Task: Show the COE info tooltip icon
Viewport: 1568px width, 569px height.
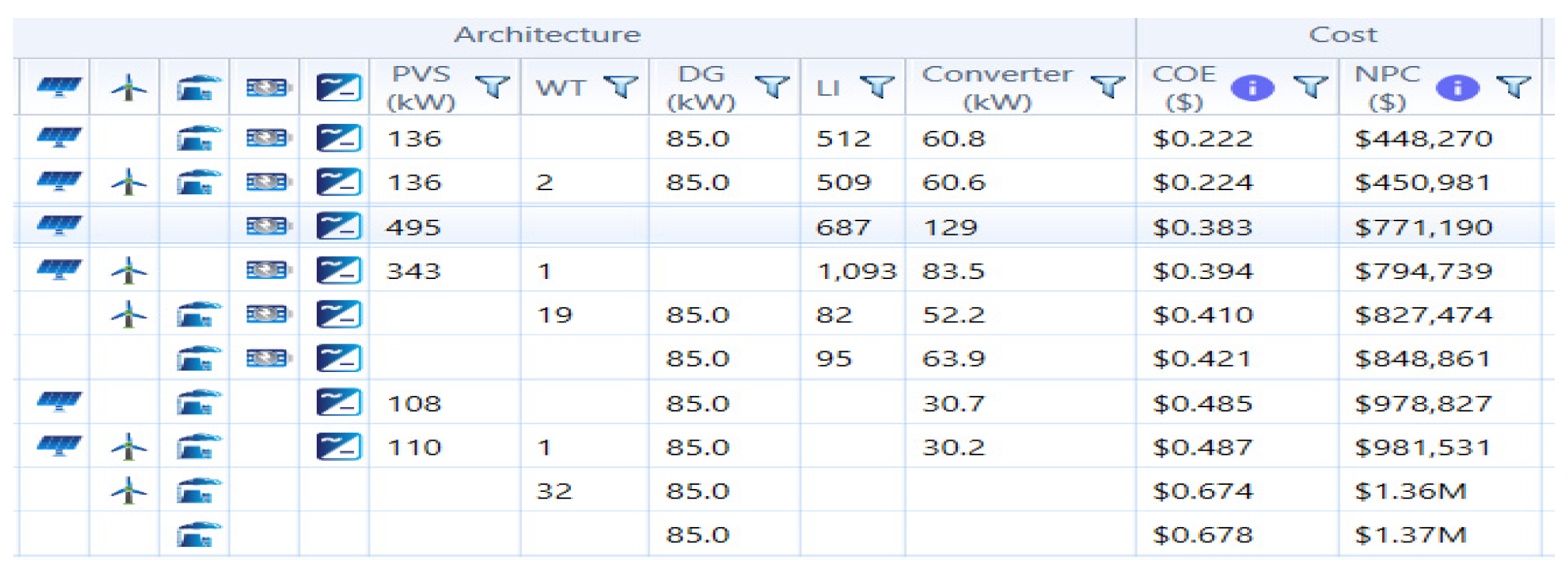Action: (1252, 88)
